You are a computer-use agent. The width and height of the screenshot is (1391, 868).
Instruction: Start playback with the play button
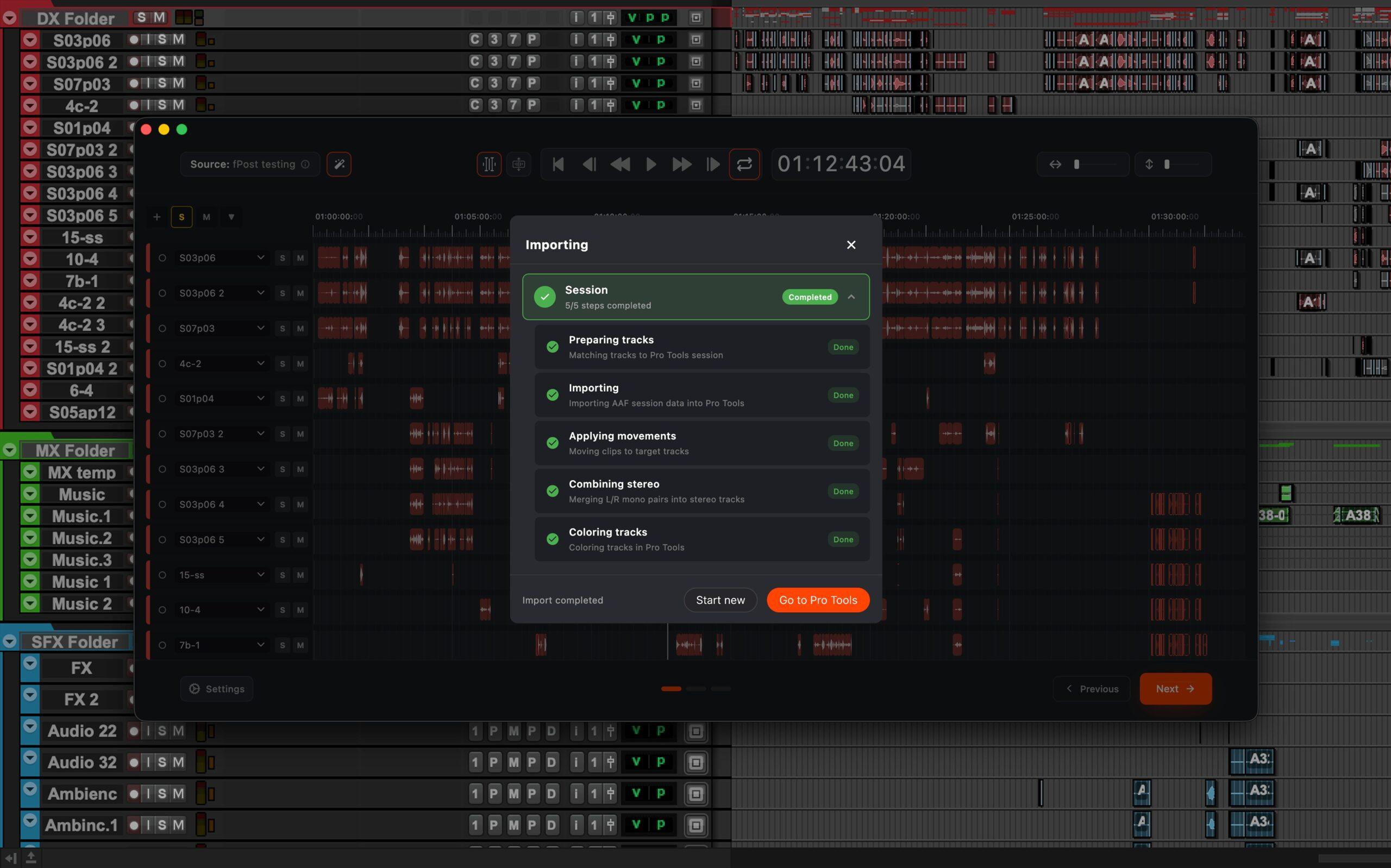651,164
